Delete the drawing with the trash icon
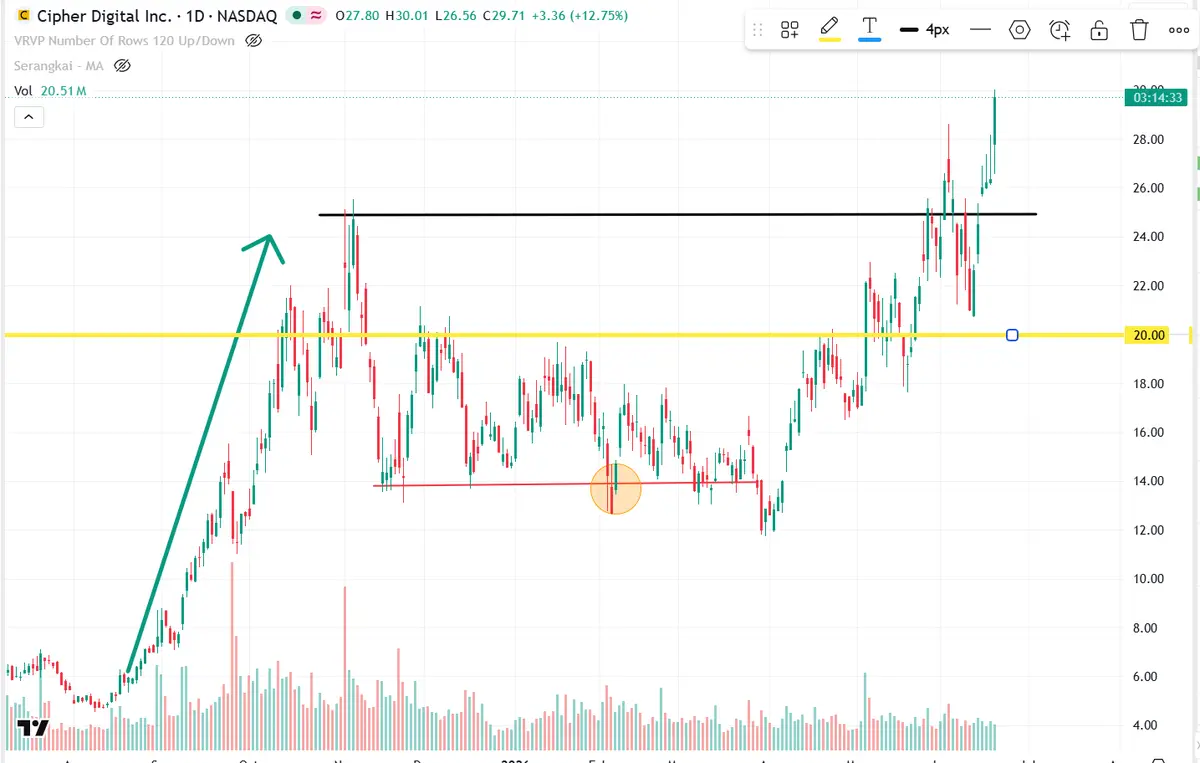Viewport: 1200px width, 763px height. coord(1139,30)
